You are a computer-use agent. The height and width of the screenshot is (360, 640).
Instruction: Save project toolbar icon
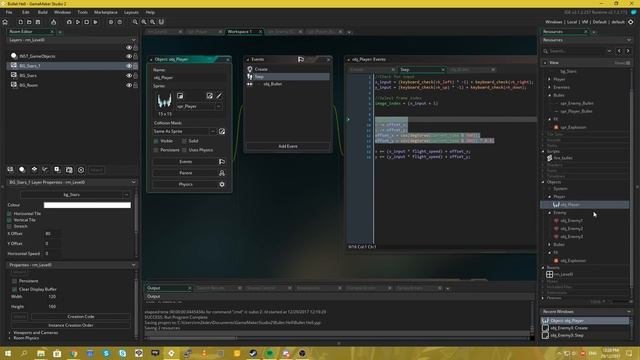(x=38, y=22)
